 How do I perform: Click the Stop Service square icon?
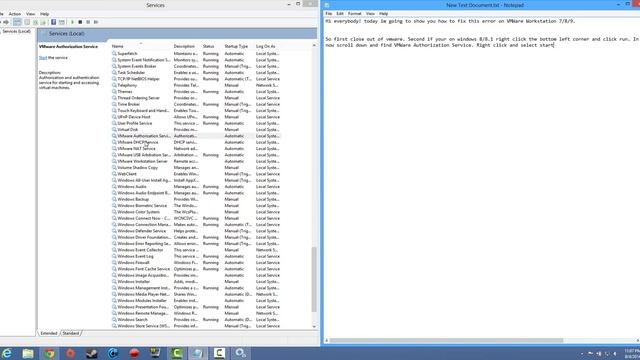point(80,22)
